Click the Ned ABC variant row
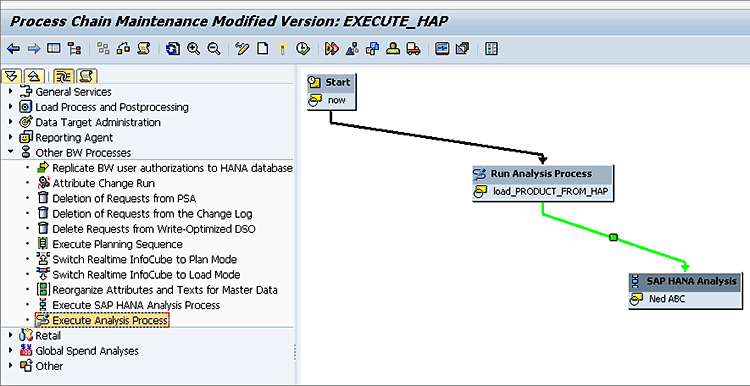 click(x=686, y=299)
